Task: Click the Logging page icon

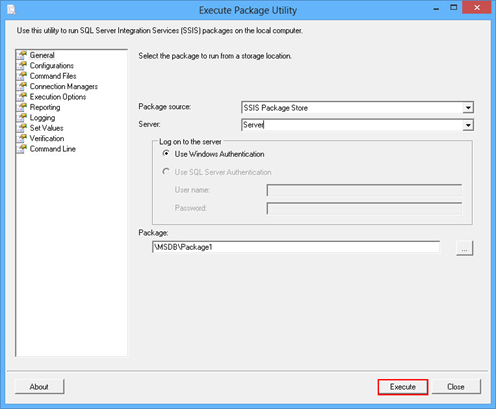Action: (22, 117)
